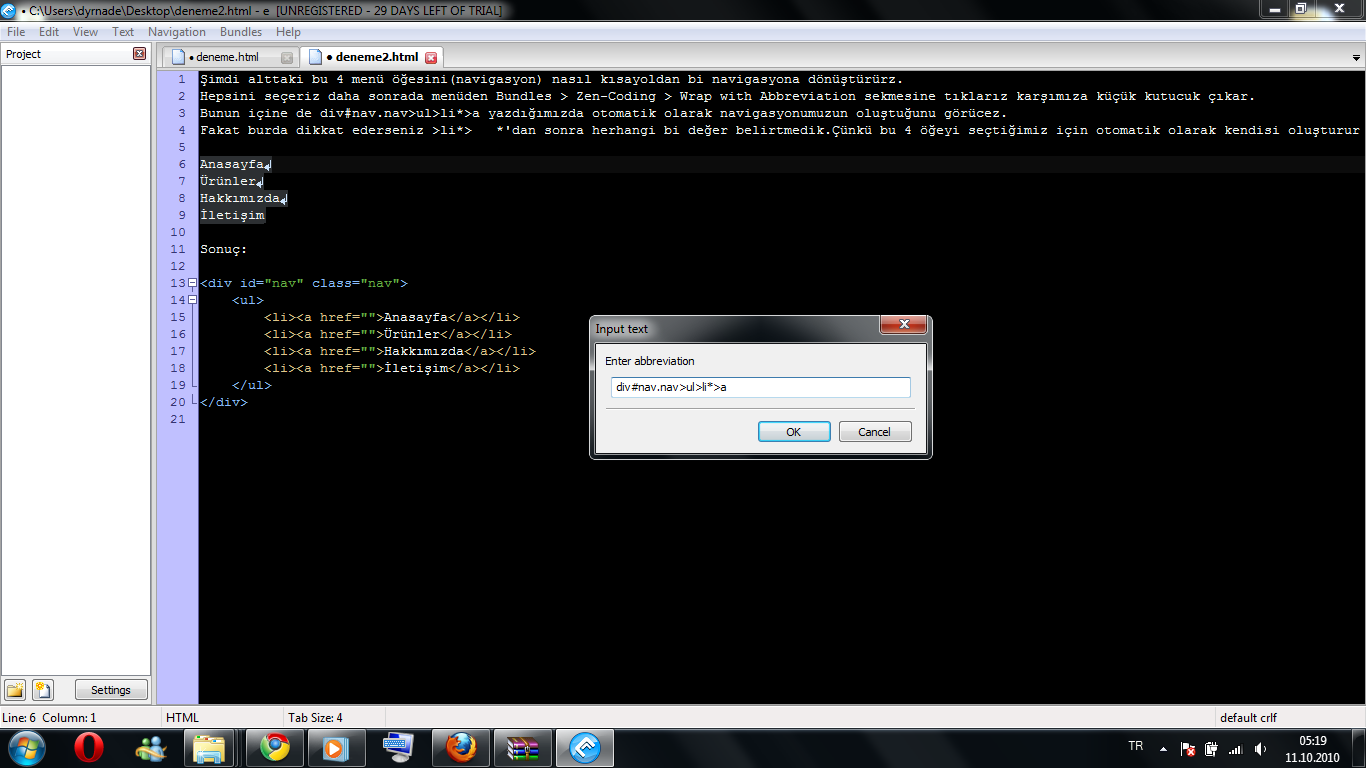Show hidden tray icons with the arrow

1163,748
